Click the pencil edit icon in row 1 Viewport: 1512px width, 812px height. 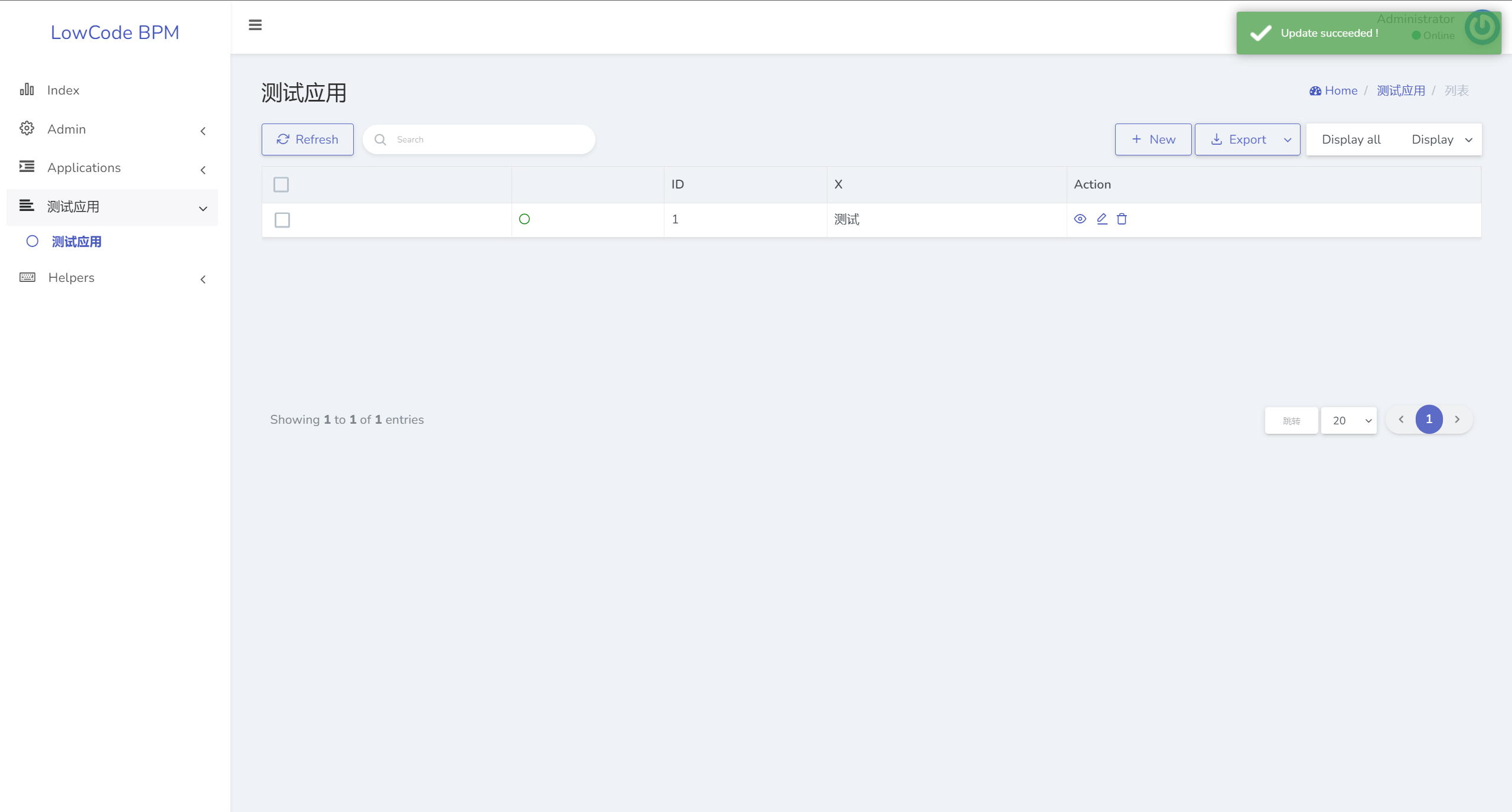pyautogui.click(x=1102, y=219)
